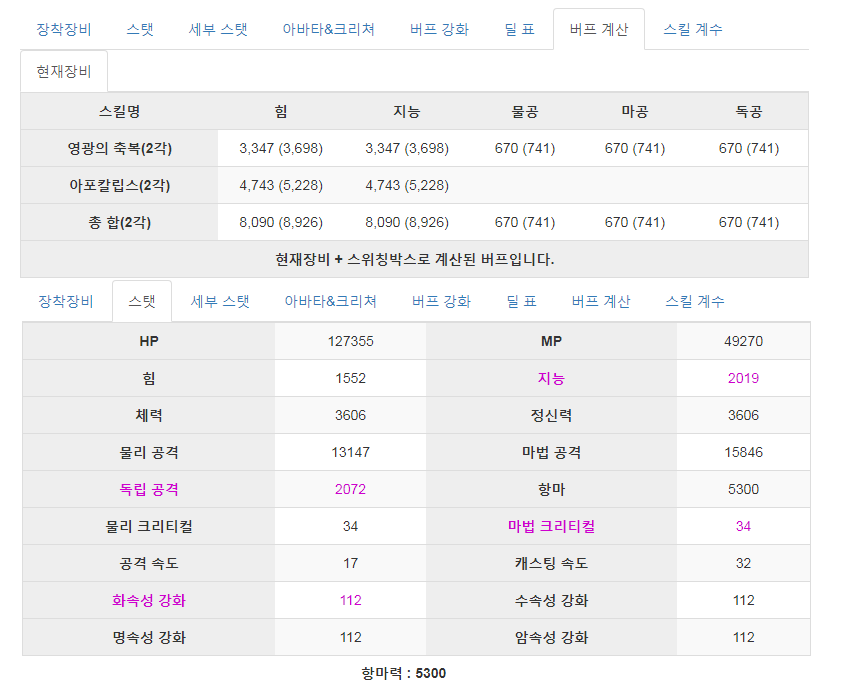Click 공격 속도 value 17

coord(350,563)
